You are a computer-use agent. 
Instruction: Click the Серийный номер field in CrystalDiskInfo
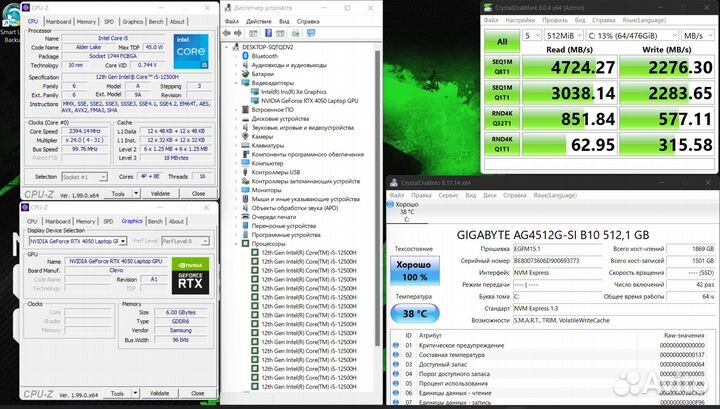(557, 261)
